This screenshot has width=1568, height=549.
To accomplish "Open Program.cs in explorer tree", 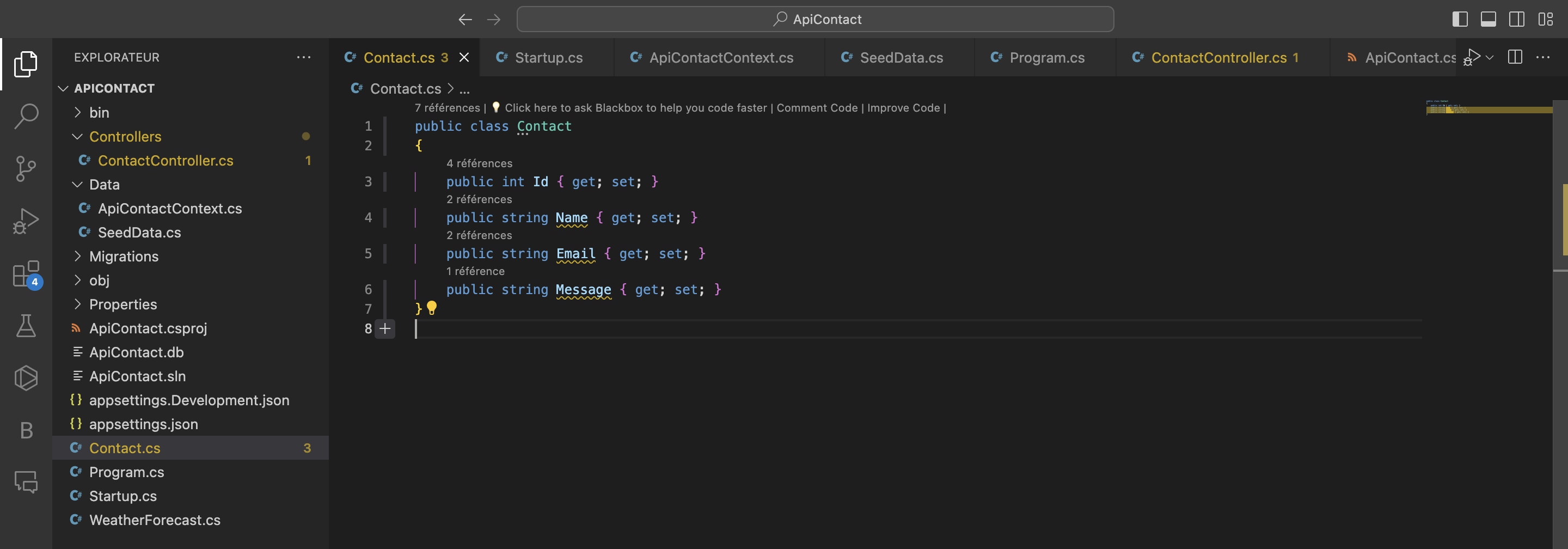I will click(x=191, y=472).
